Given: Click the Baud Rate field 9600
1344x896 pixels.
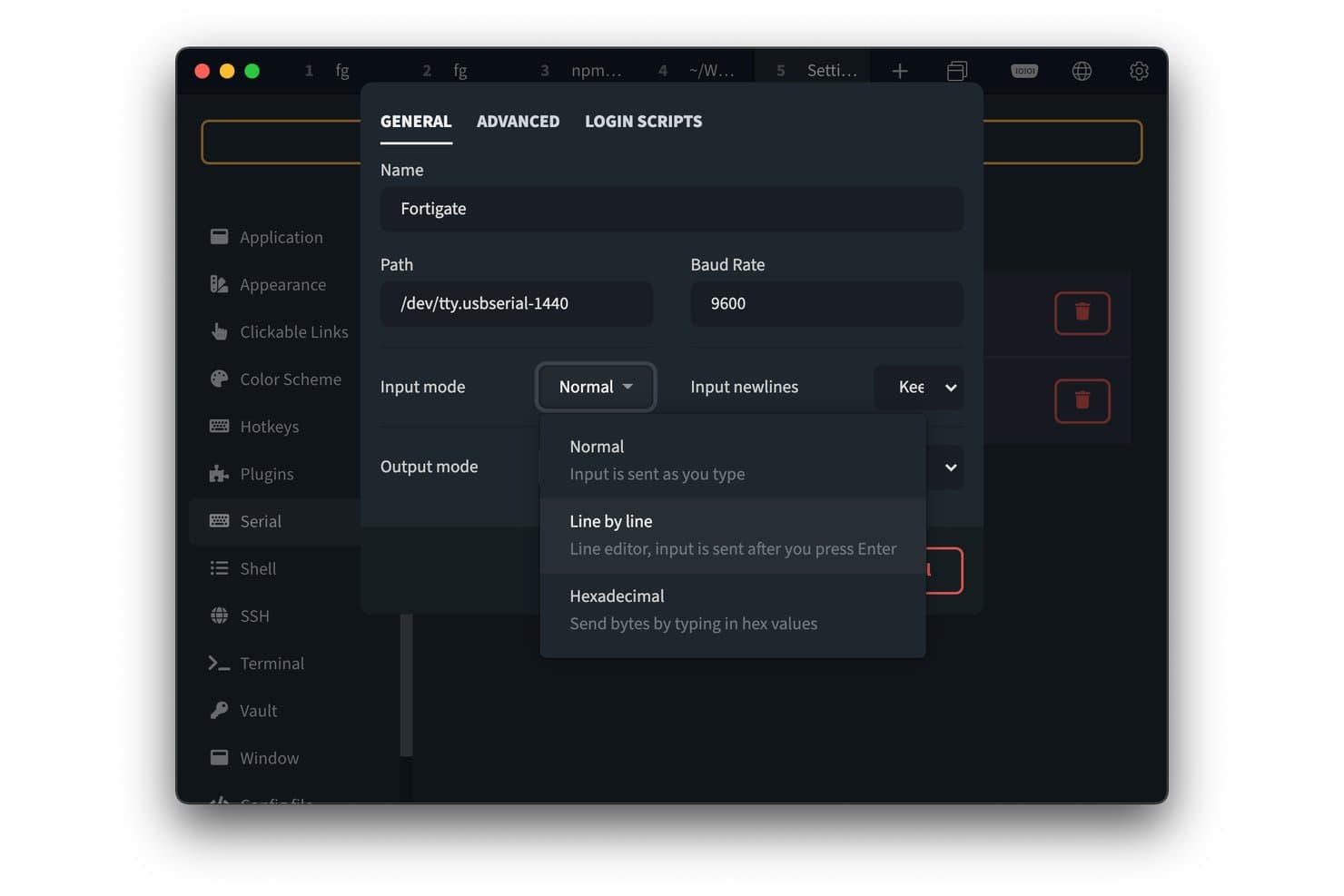Looking at the screenshot, I should (826, 303).
